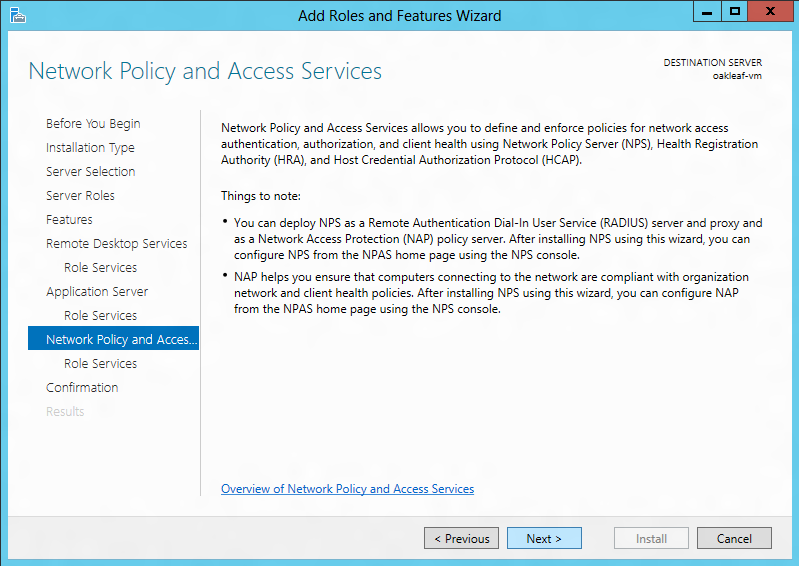Select highlighted Network Policy and Access step
799x566 pixels.
(113, 338)
